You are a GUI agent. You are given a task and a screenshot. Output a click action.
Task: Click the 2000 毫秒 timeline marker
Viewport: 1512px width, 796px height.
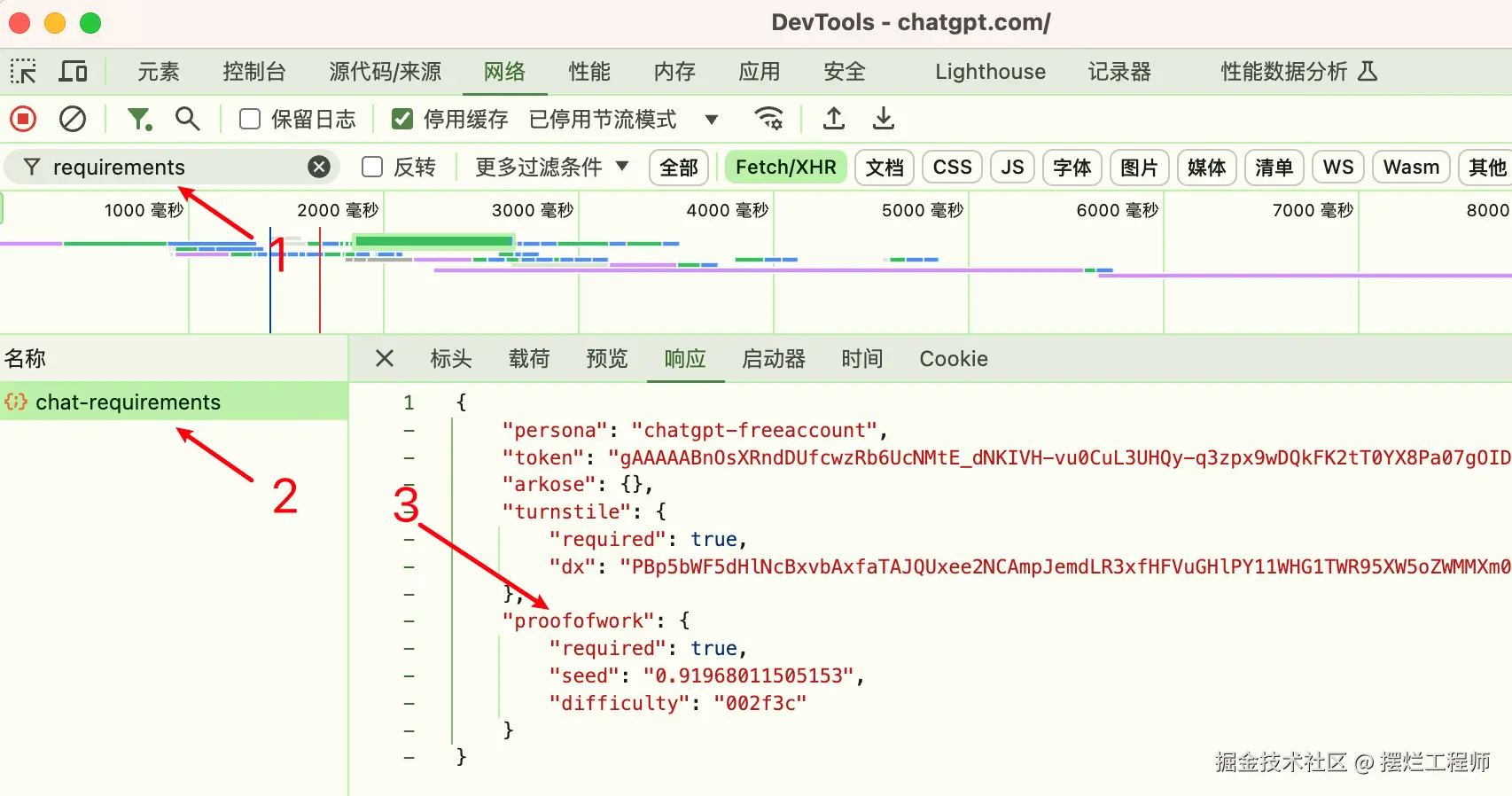338,210
